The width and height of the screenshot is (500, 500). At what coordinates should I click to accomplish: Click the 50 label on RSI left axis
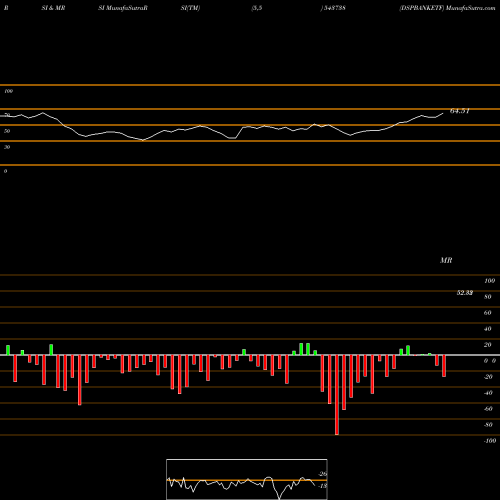coord(7,131)
